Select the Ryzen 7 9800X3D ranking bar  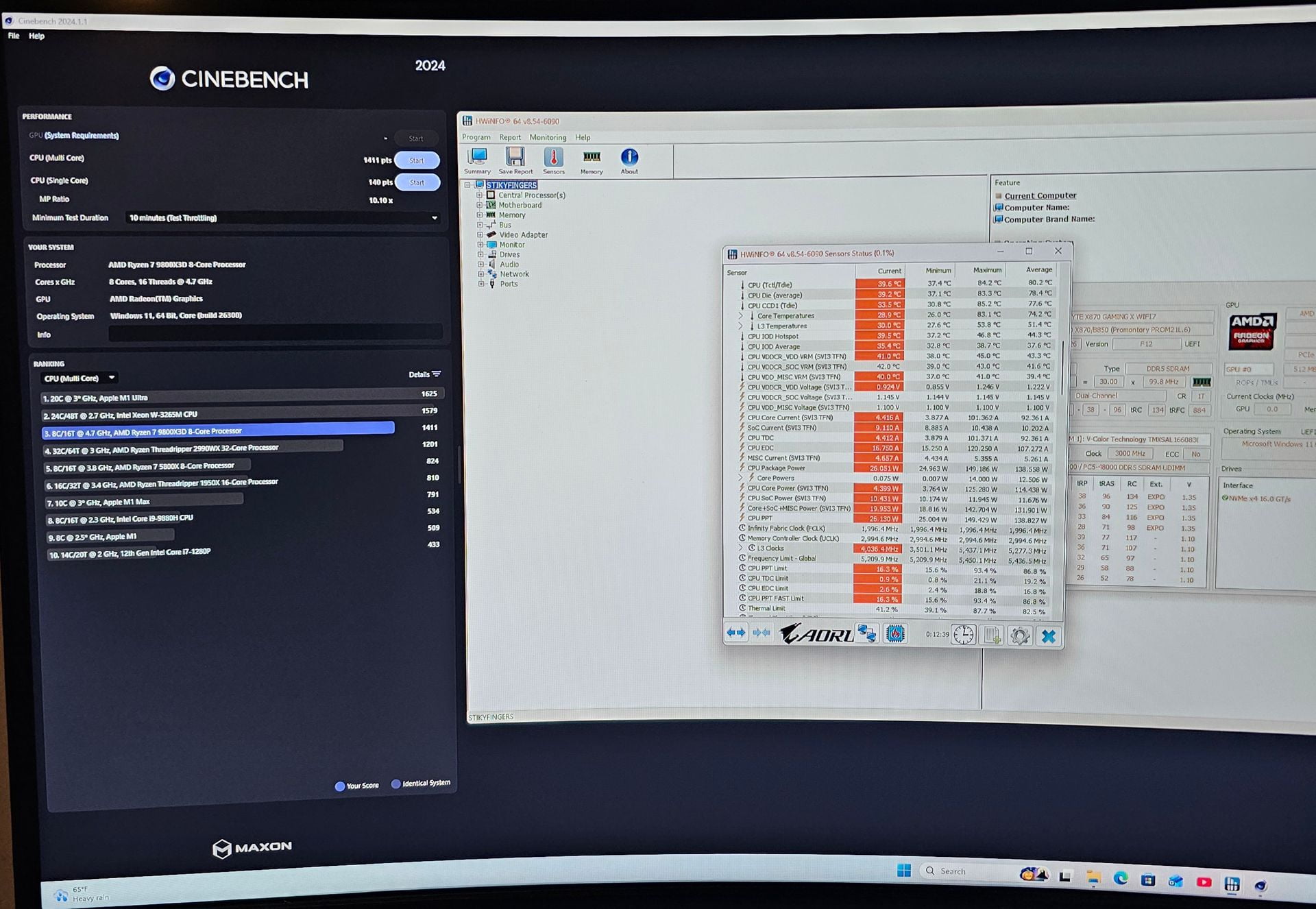coord(218,431)
